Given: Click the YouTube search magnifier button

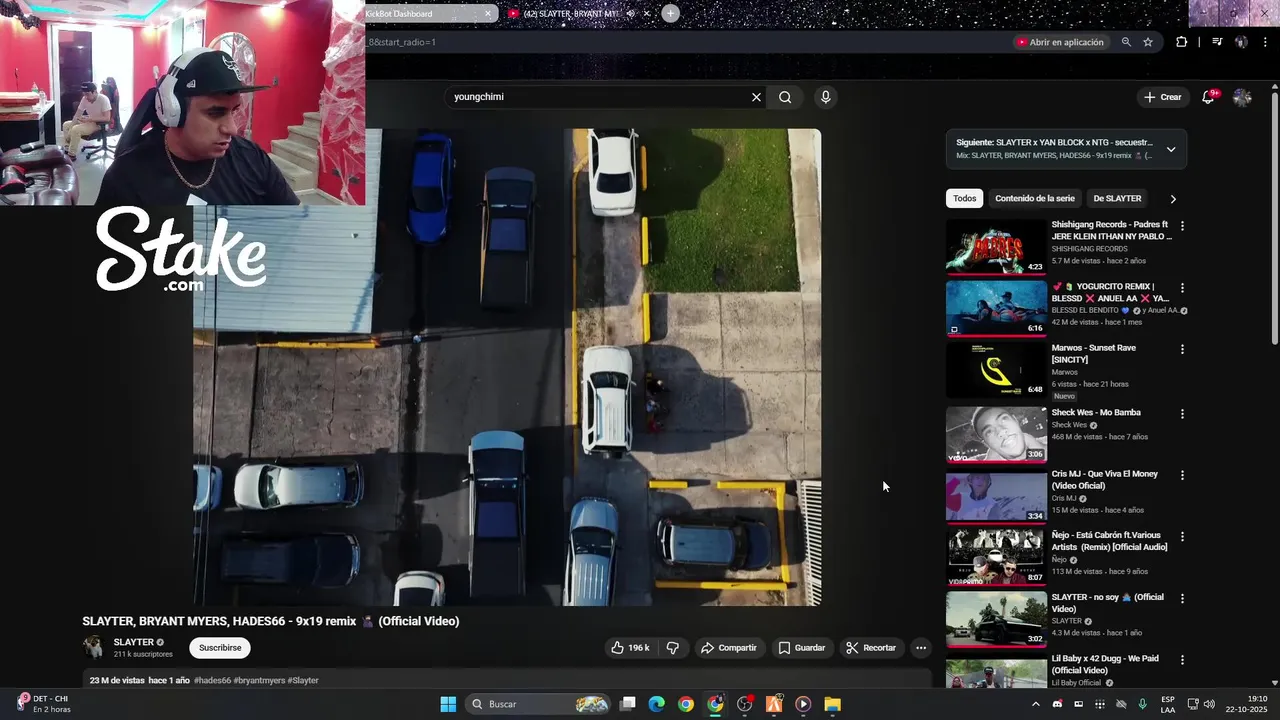Looking at the screenshot, I should [785, 97].
